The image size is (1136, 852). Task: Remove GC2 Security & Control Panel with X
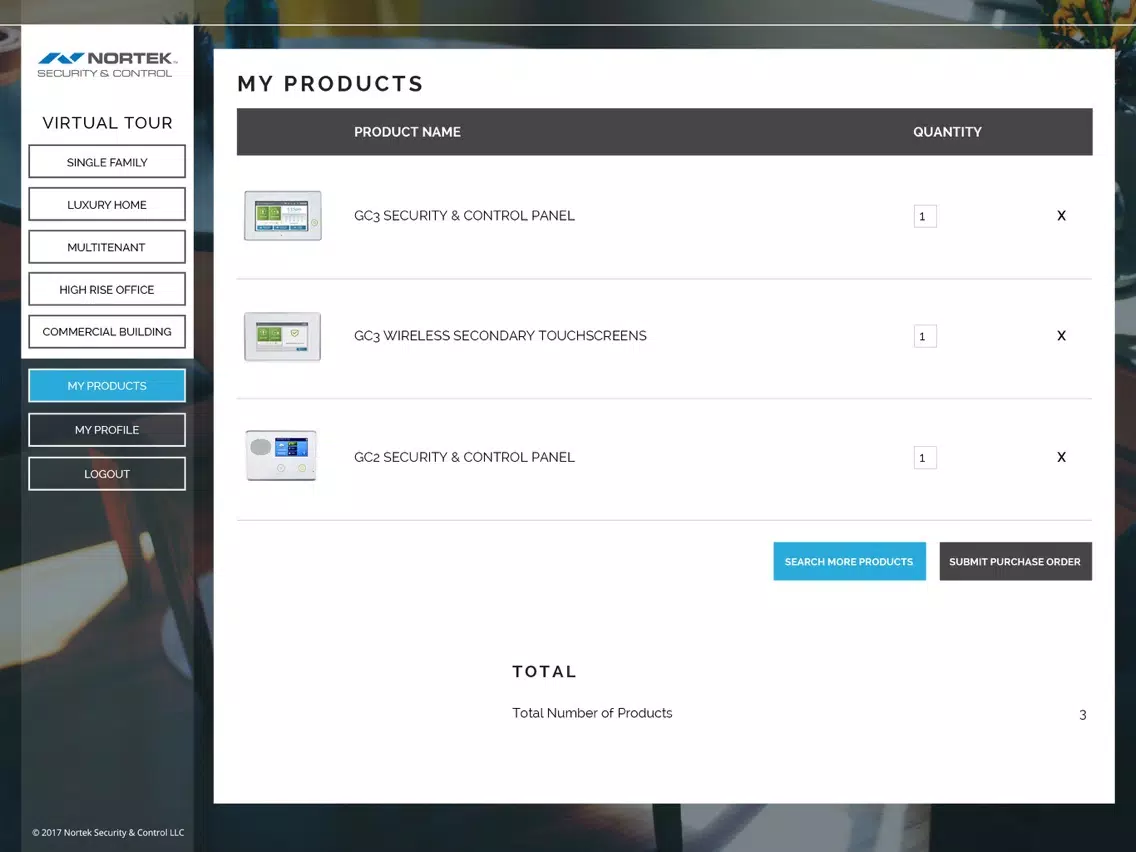[x=1061, y=457]
